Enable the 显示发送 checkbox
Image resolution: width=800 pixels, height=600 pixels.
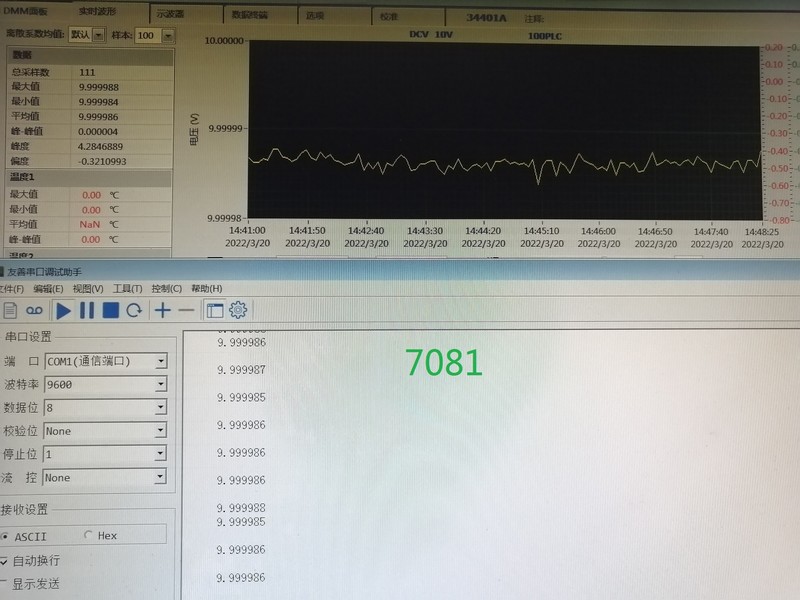(x=5, y=584)
